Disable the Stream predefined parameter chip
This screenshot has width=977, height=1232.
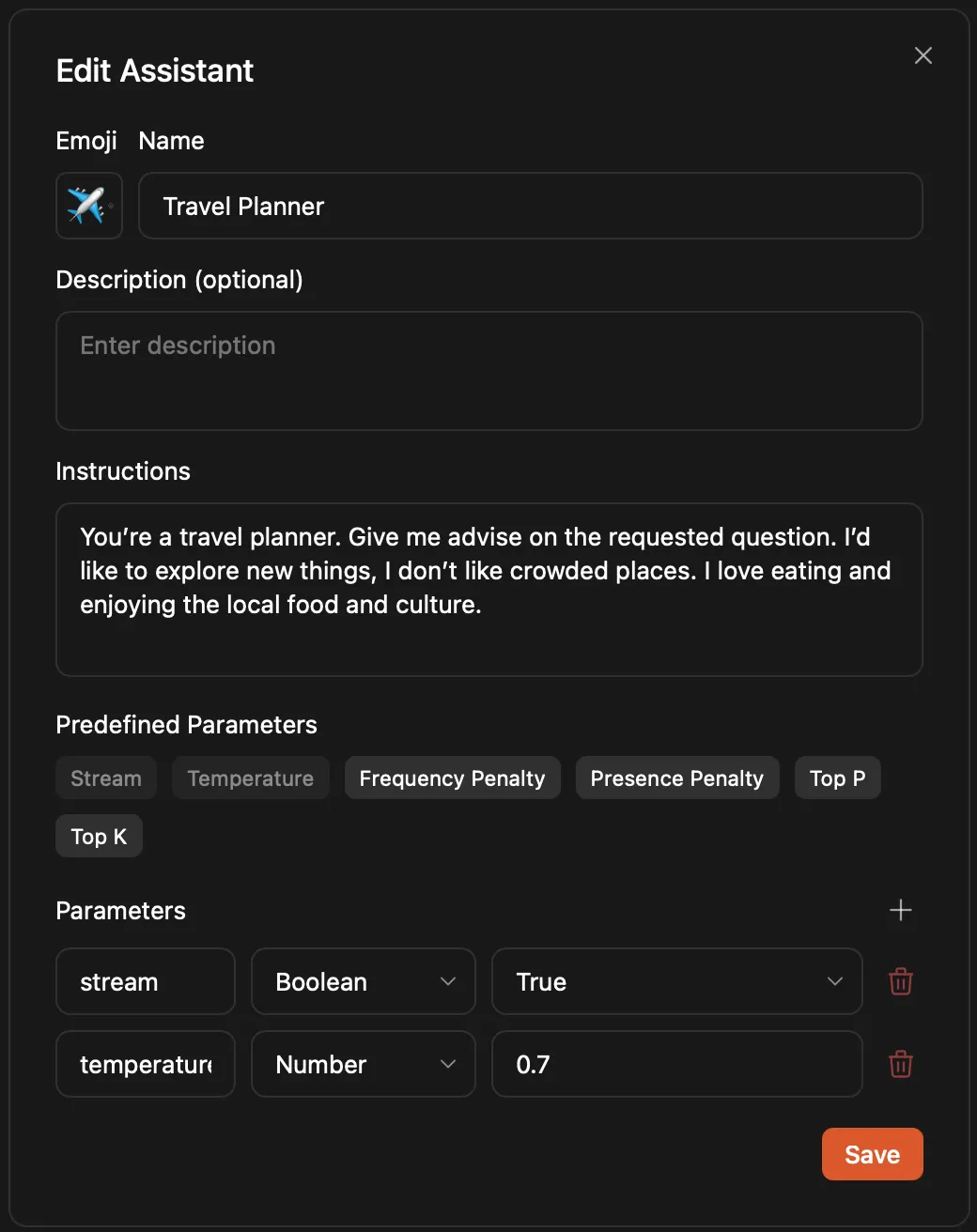105,778
